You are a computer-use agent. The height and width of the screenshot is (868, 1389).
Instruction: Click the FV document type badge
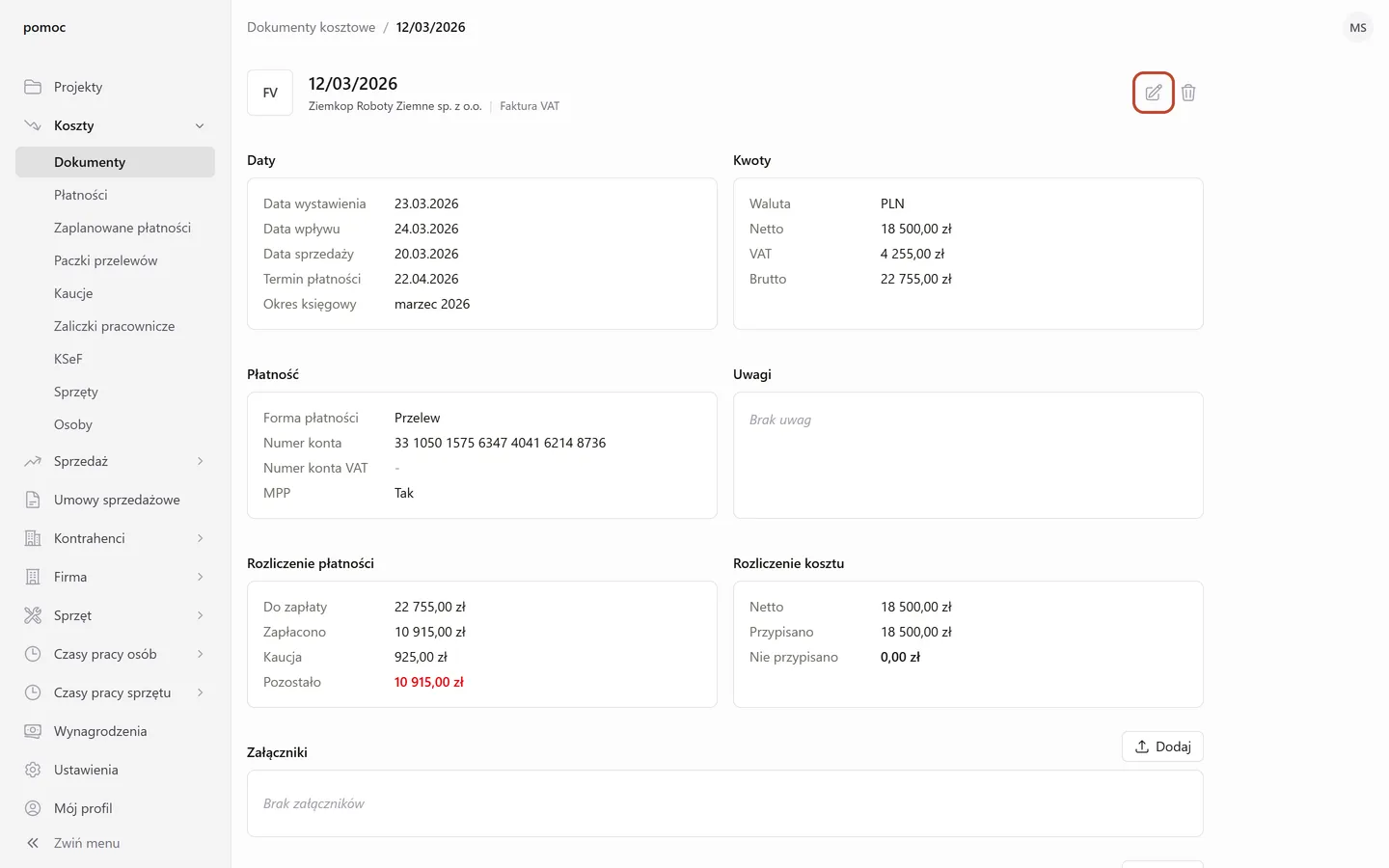coord(270,93)
